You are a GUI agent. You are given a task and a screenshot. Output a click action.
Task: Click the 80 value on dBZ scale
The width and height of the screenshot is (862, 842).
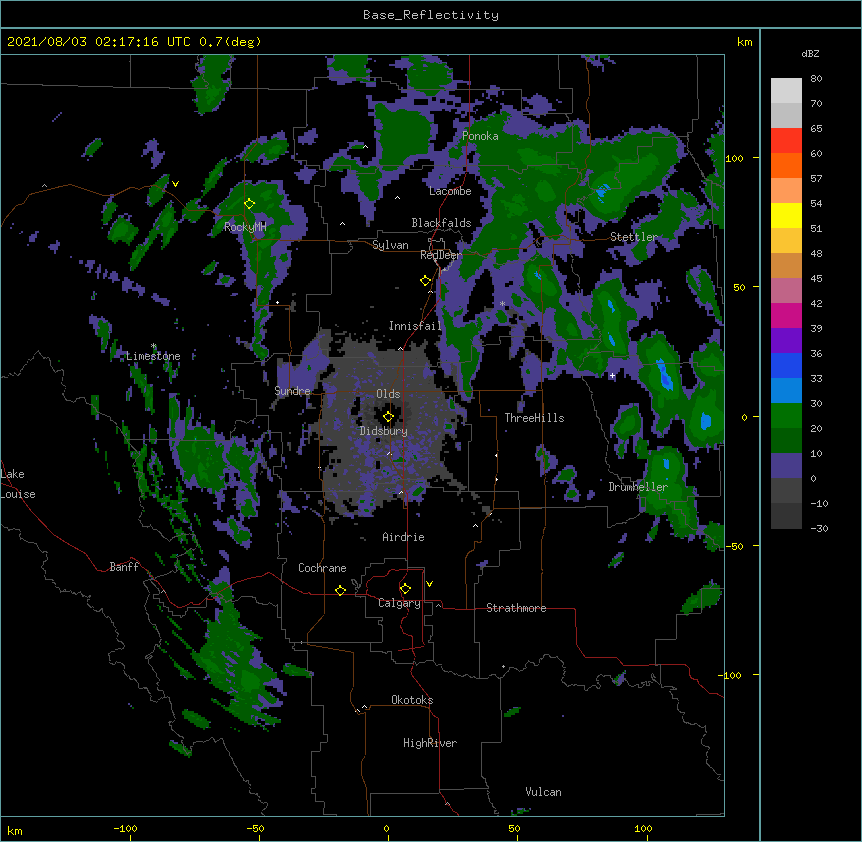coord(816,79)
